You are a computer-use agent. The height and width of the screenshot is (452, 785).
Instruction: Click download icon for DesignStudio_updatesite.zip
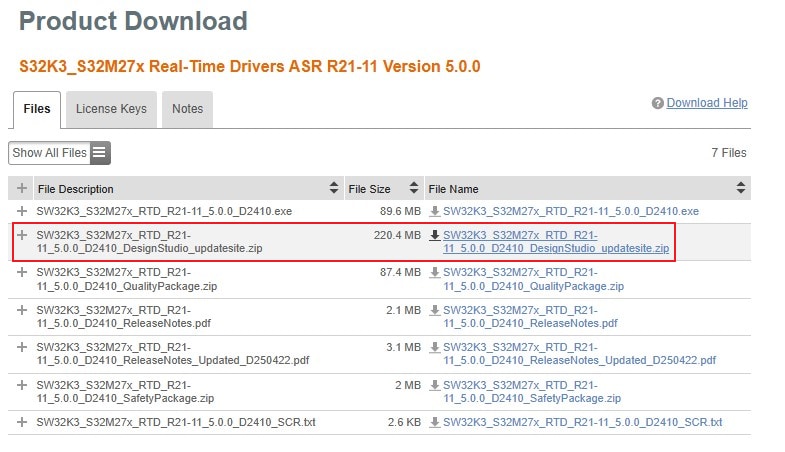coord(434,236)
